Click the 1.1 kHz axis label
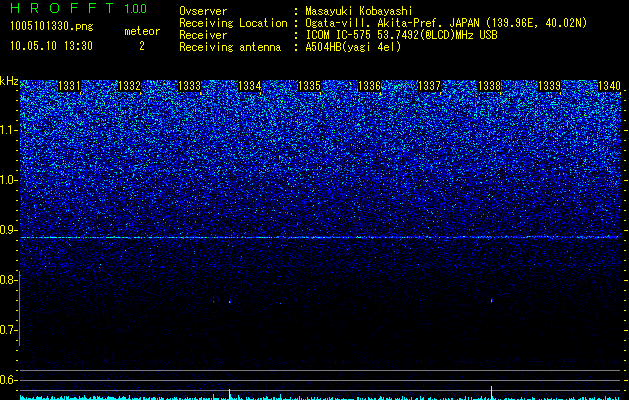 click(9, 130)
